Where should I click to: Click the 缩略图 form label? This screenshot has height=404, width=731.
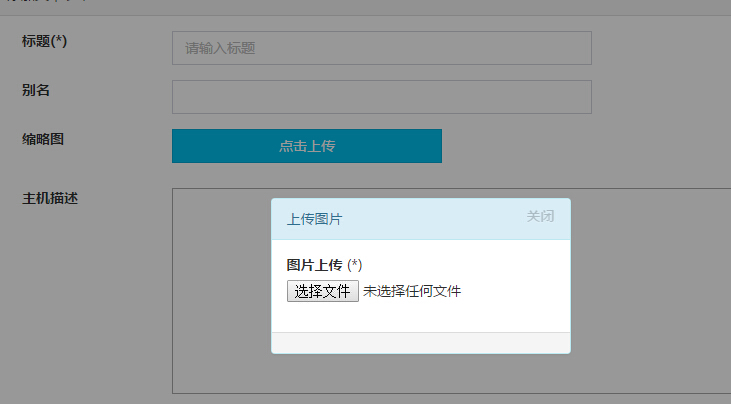(x=42, y=139)
